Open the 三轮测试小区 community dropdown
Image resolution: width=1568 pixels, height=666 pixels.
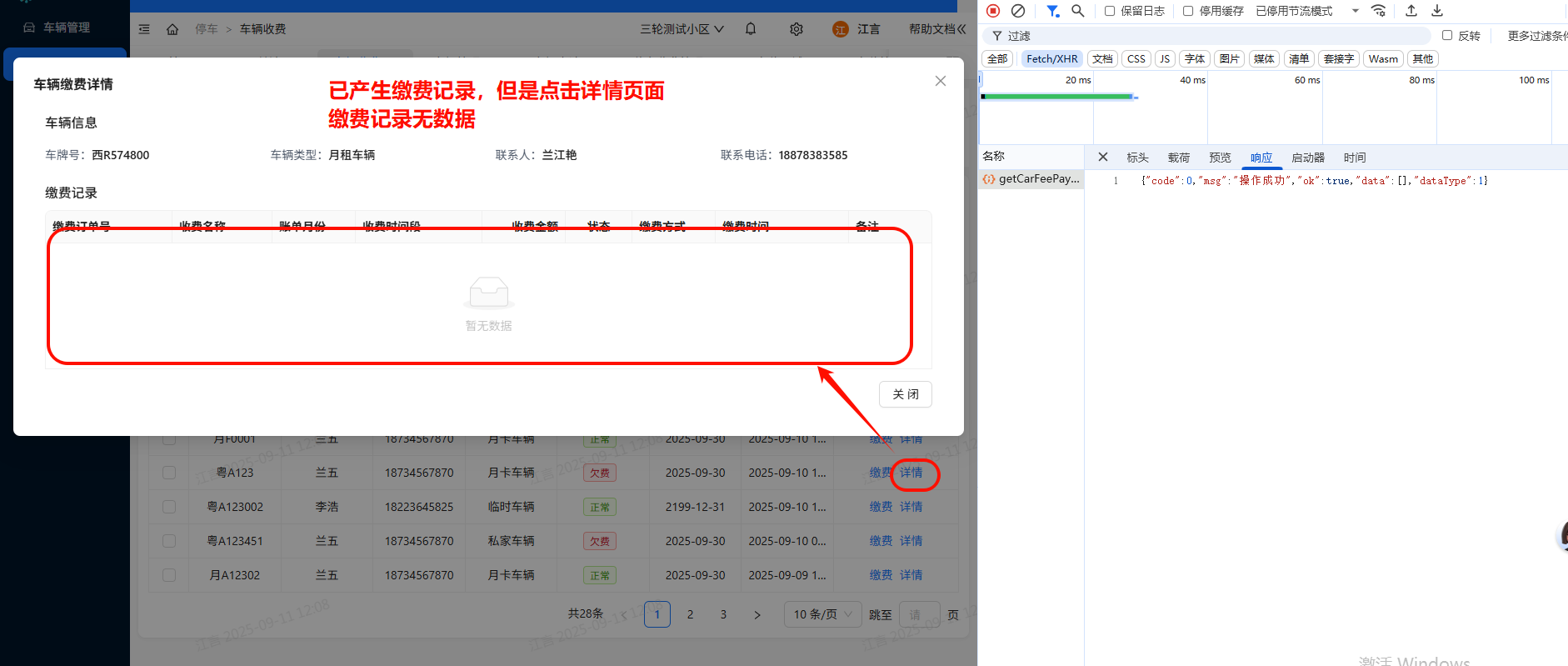click(681, 29)
